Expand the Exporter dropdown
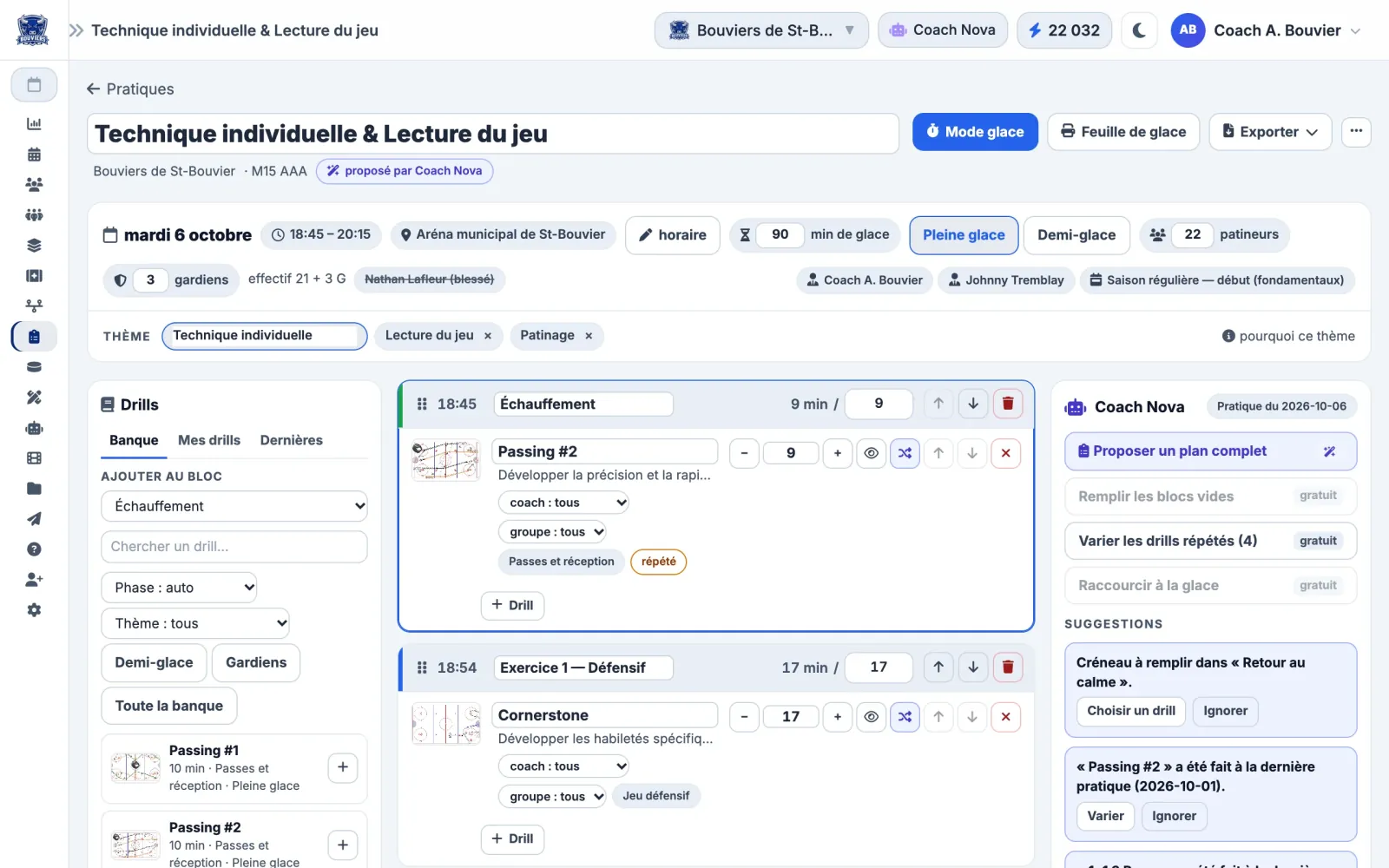 click(x=1270, y=132)
